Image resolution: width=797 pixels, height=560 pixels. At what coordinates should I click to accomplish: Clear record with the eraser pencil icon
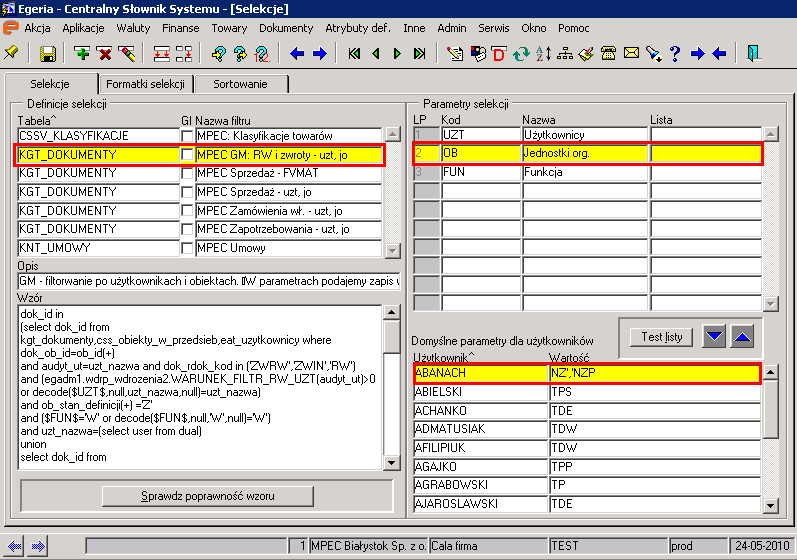click(x=127, y=53)
